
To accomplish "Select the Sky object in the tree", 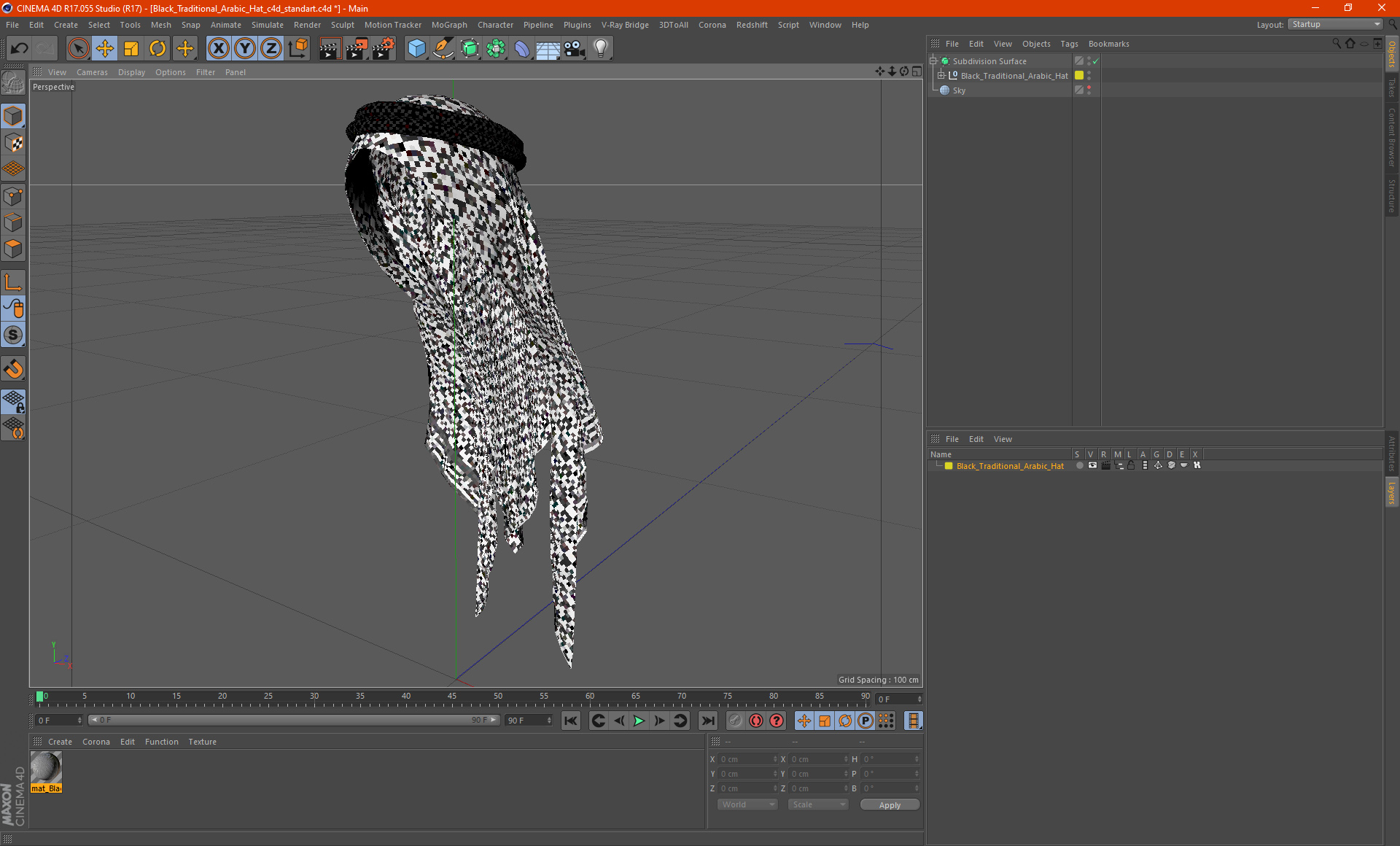I will click(x=959, y=90).
